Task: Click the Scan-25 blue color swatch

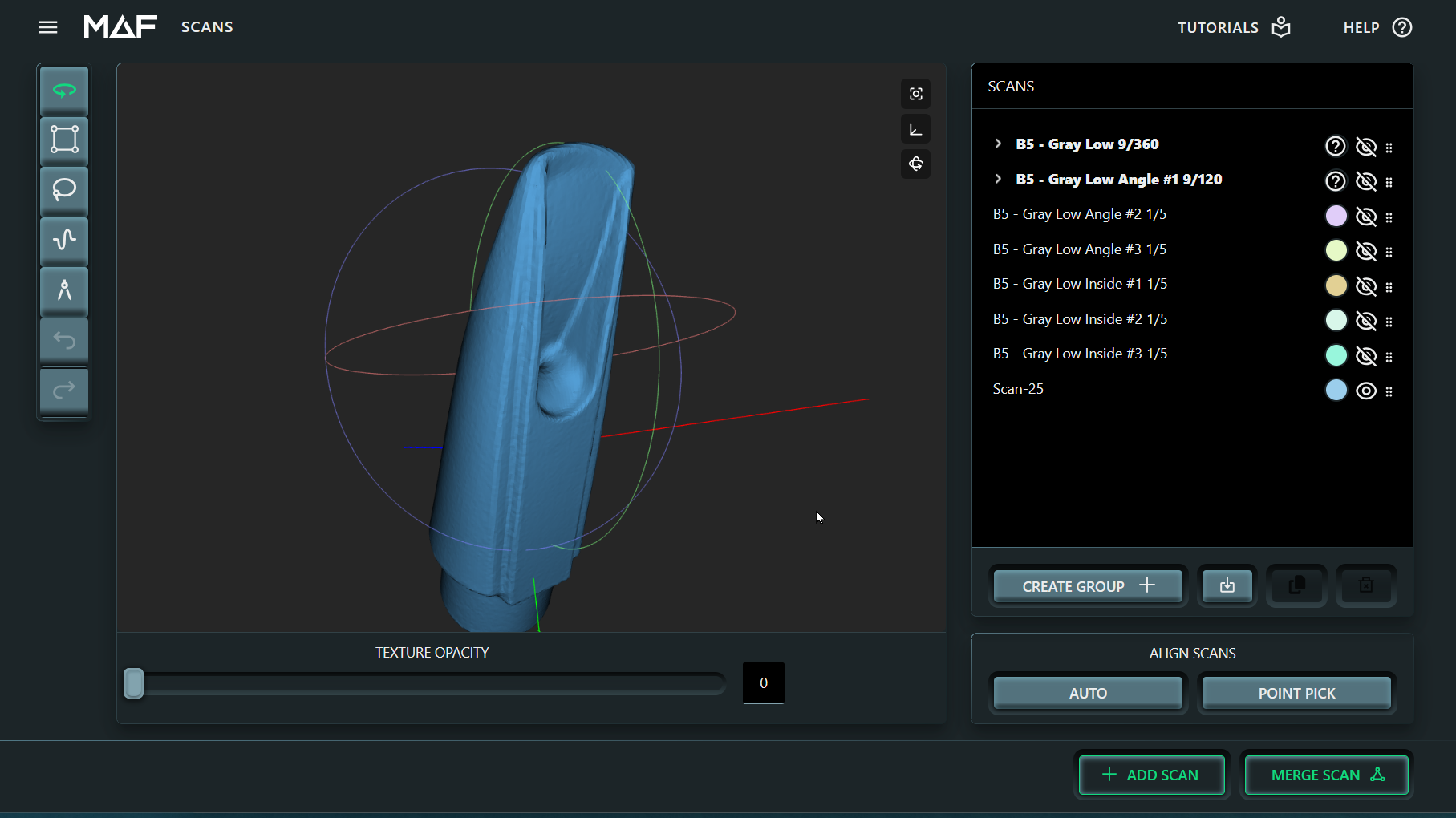Action: [1336, 391]
